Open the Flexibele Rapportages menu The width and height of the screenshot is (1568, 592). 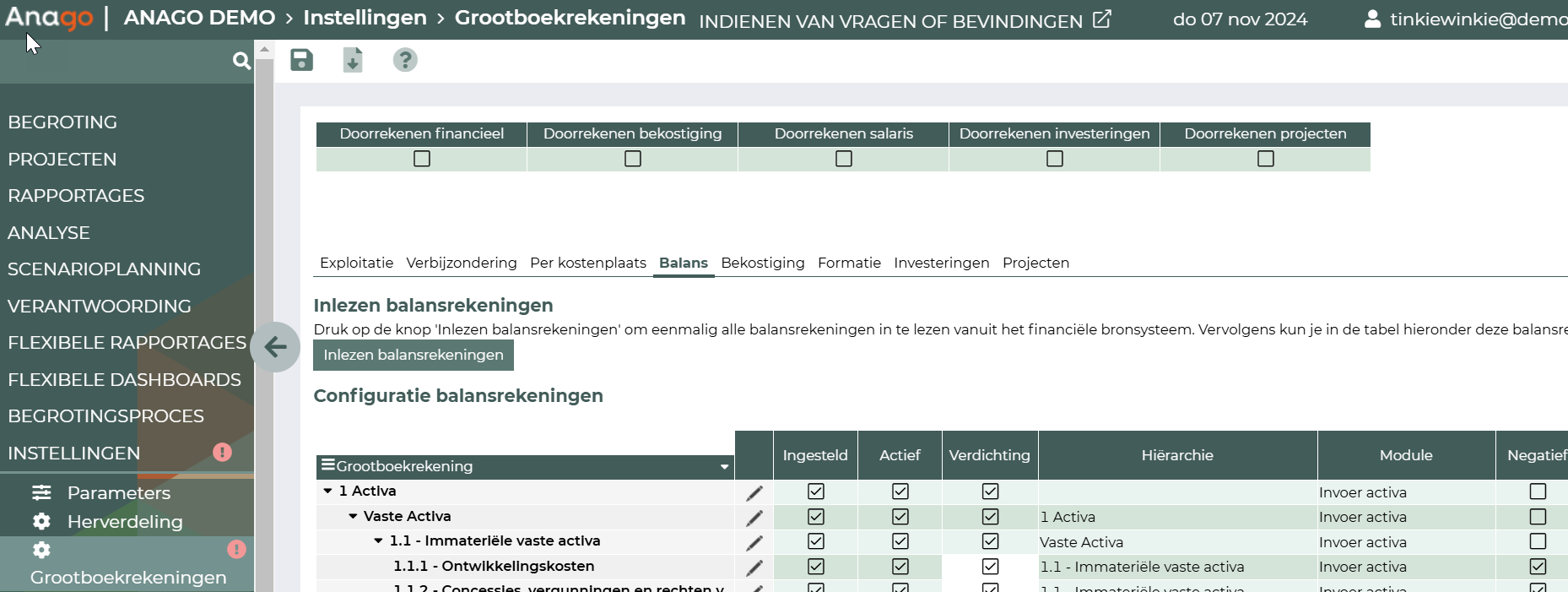(x=127, y=343)
